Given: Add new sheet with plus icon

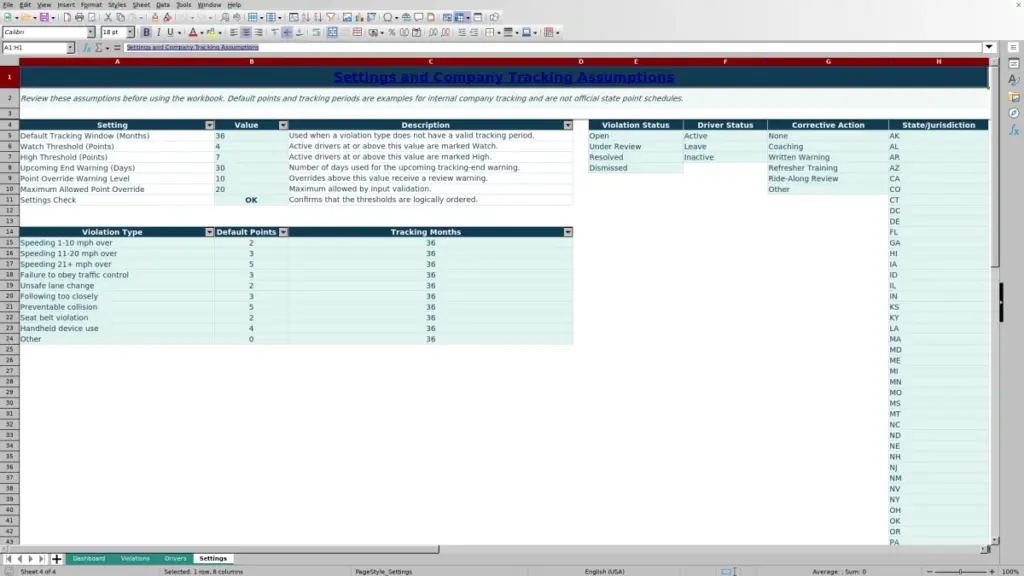Looking at the screenshot, I should coord(56,559).
